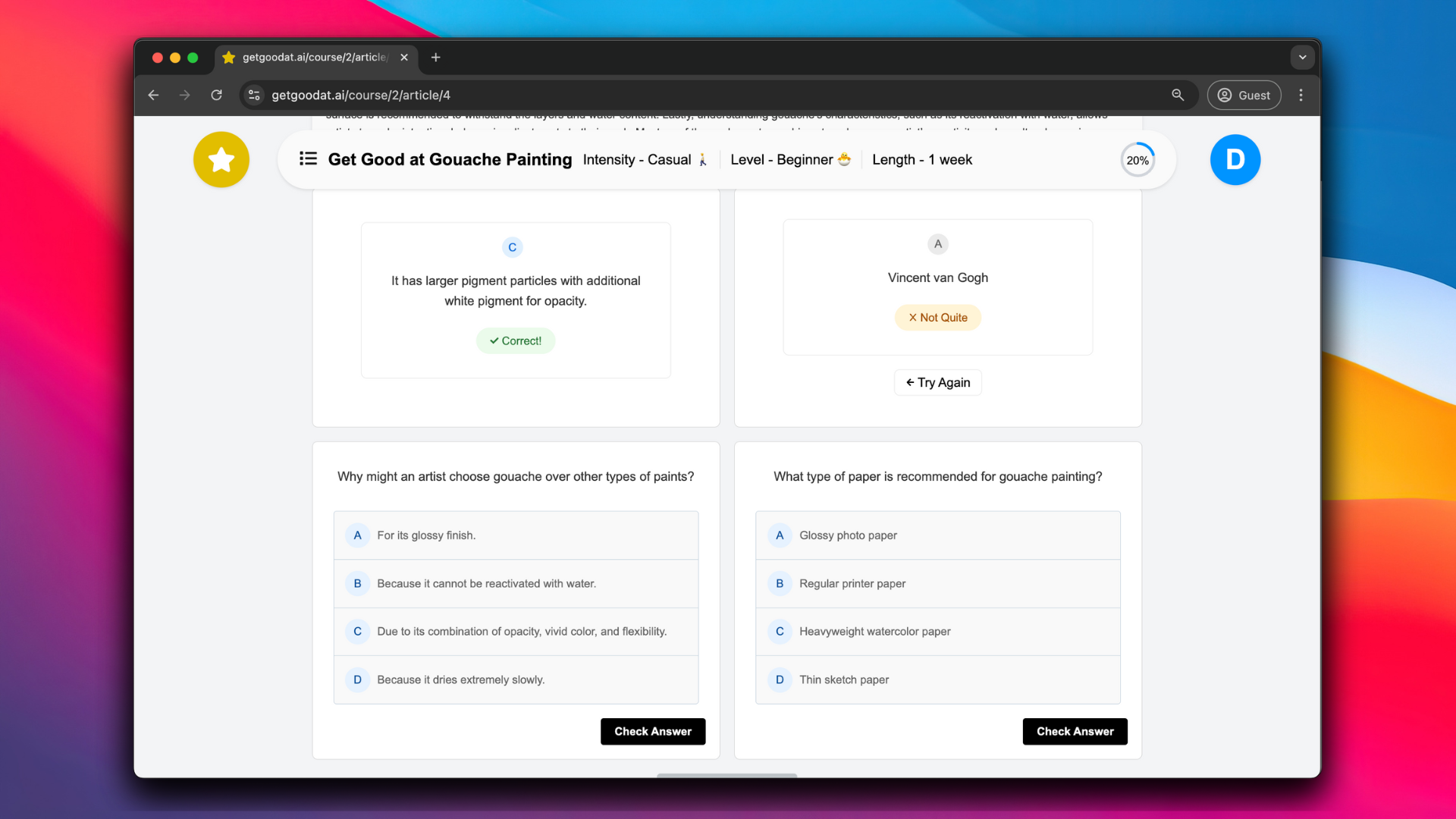Open the course outline list icon

coord(308,159)
